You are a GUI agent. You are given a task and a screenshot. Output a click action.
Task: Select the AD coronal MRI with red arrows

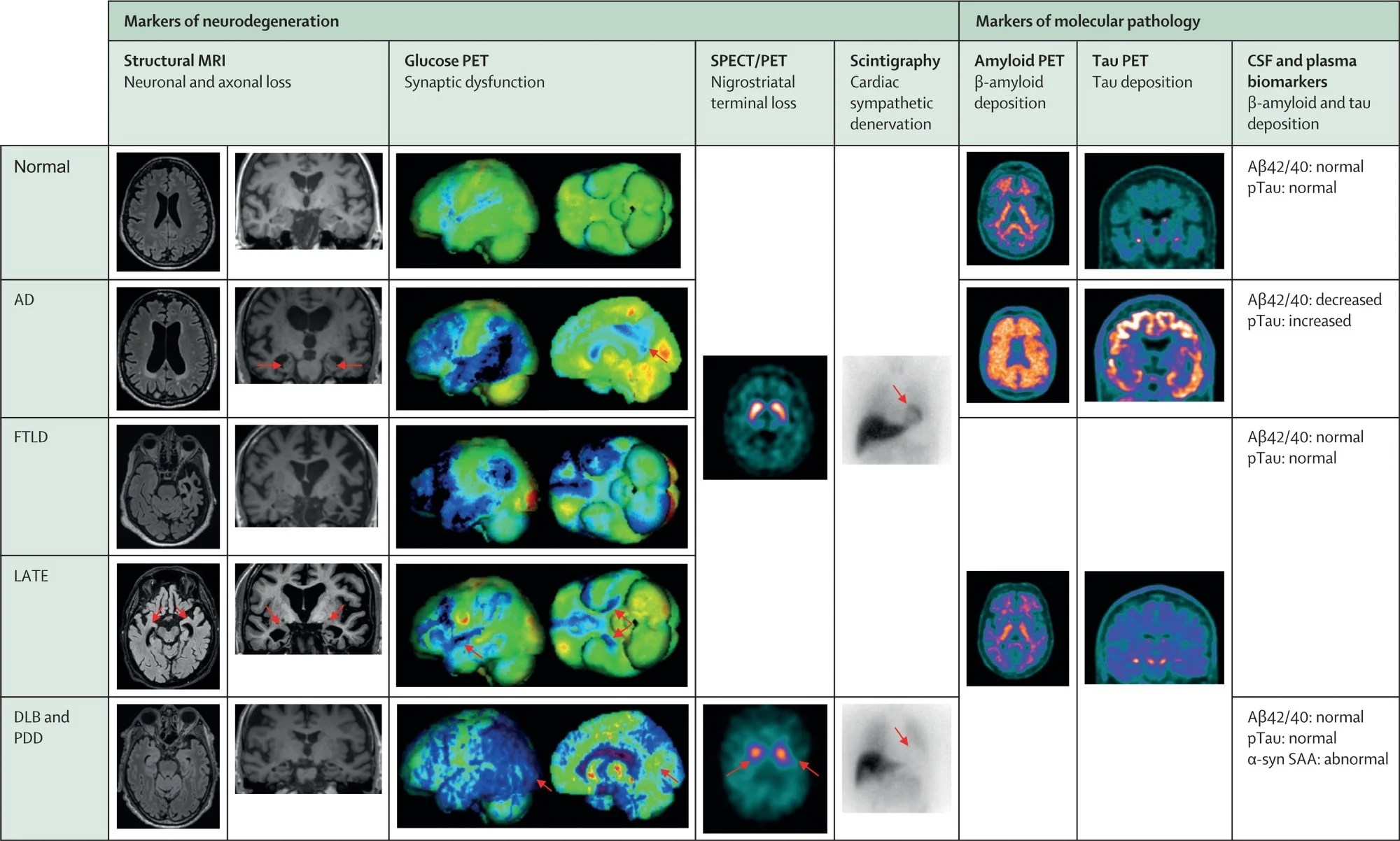(309, 335)
